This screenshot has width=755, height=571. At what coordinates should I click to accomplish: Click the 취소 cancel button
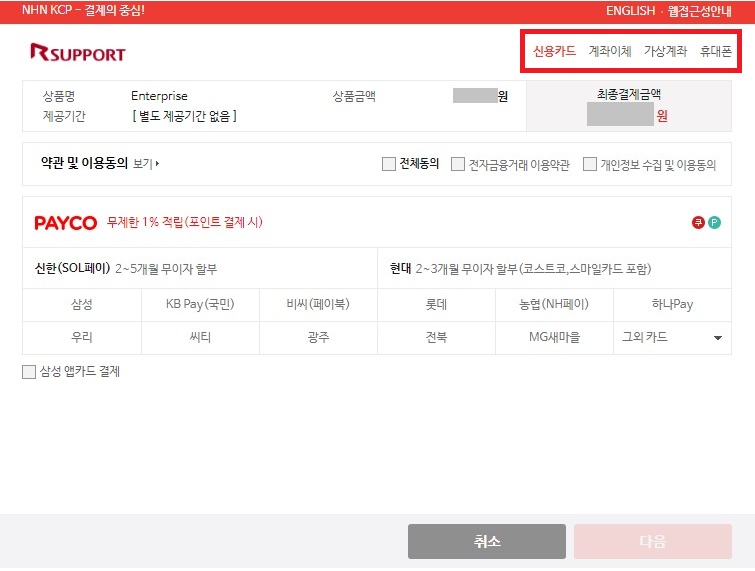point(487,542)
